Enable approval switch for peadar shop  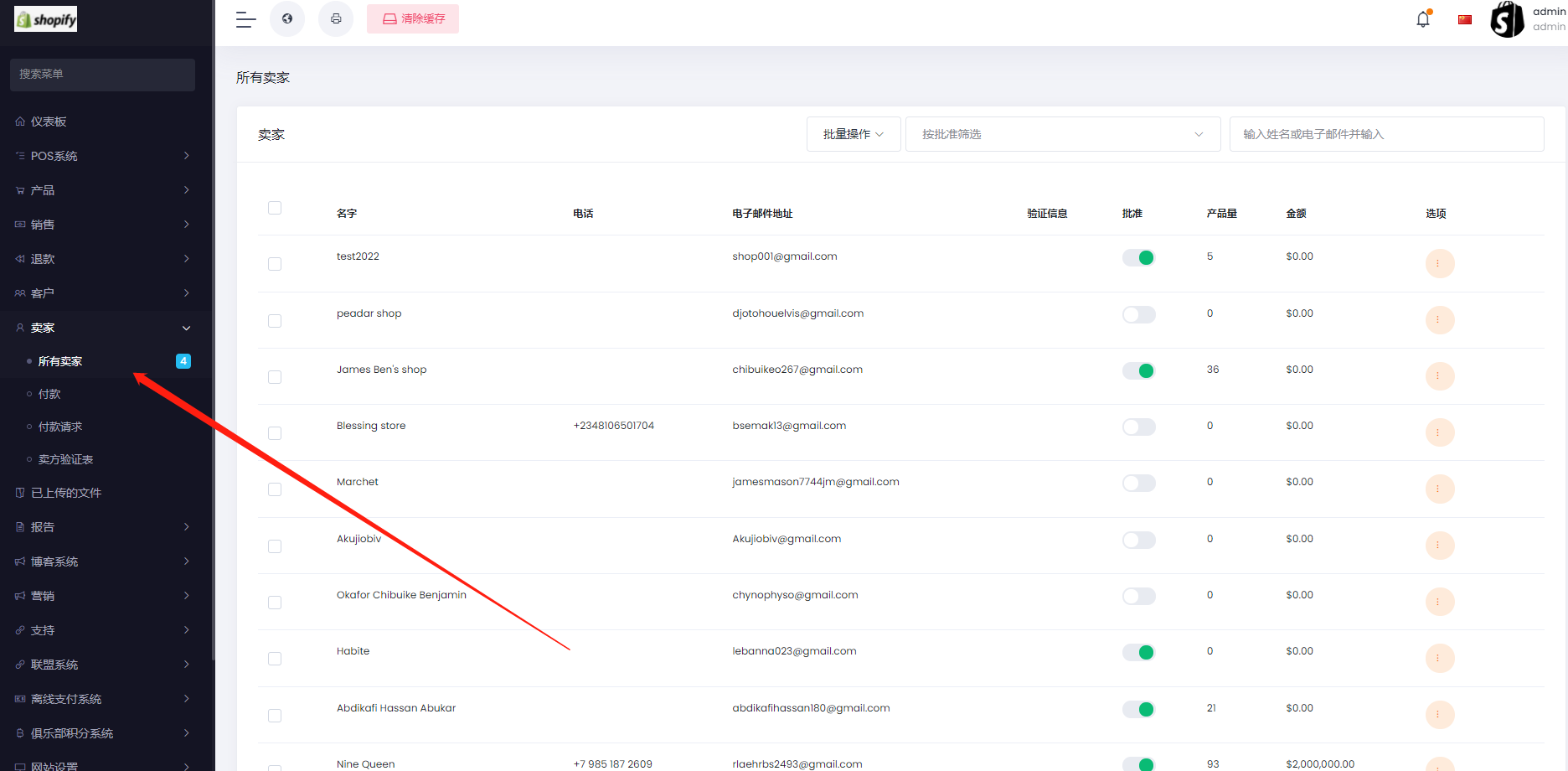[1139, 314]
